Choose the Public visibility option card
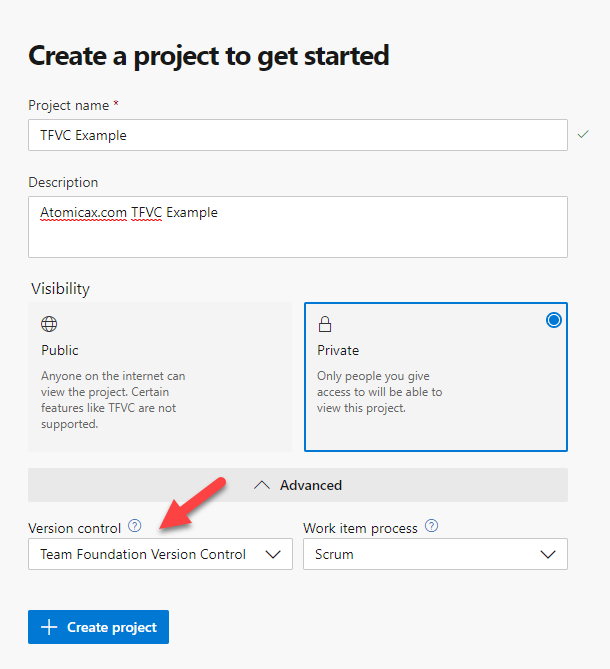Screen dimensions: 610x669 (x=160, y=377)
